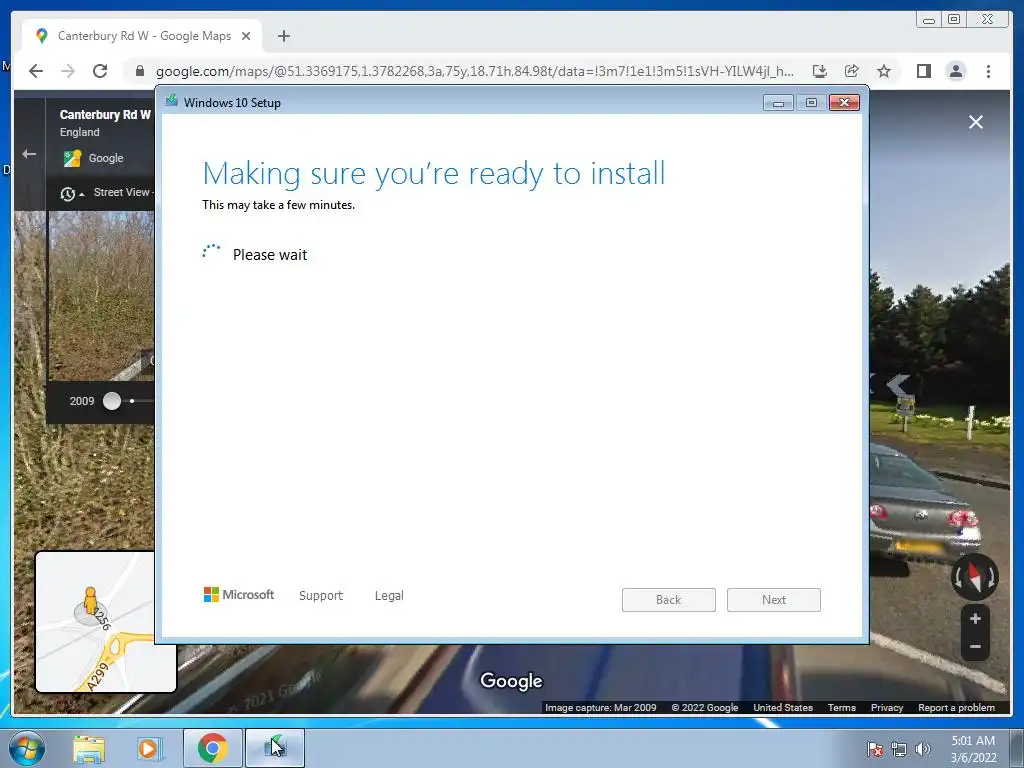Select the Canterbury Rd W - Google Maps tab
The image size is (1024, 768).
pyautogui.click(x=142, y=37)
